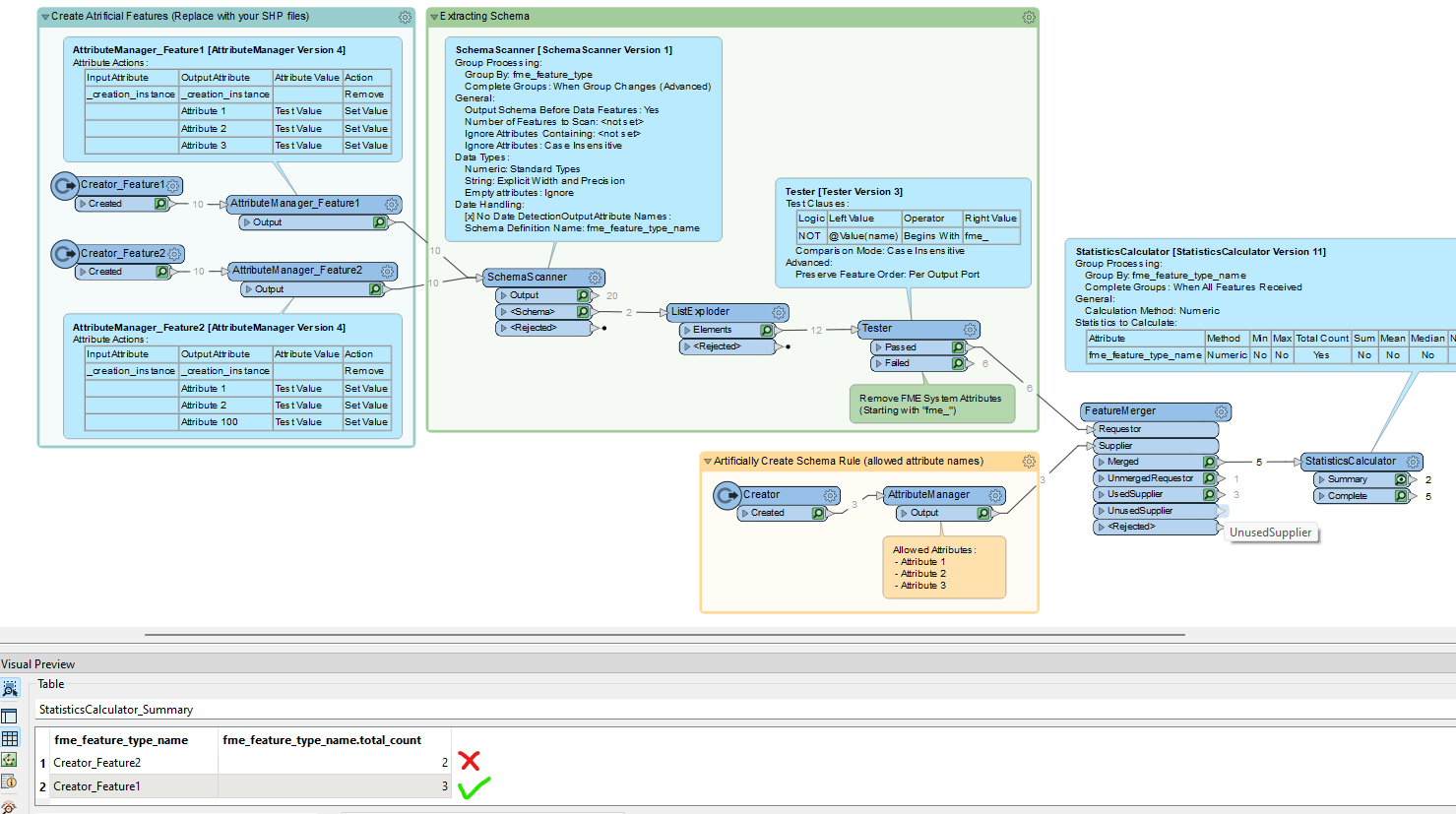Select the Creator_Feature1 table cell
Screen dimensions: 1456x814
pyautogui.click(x=134, y=786)
